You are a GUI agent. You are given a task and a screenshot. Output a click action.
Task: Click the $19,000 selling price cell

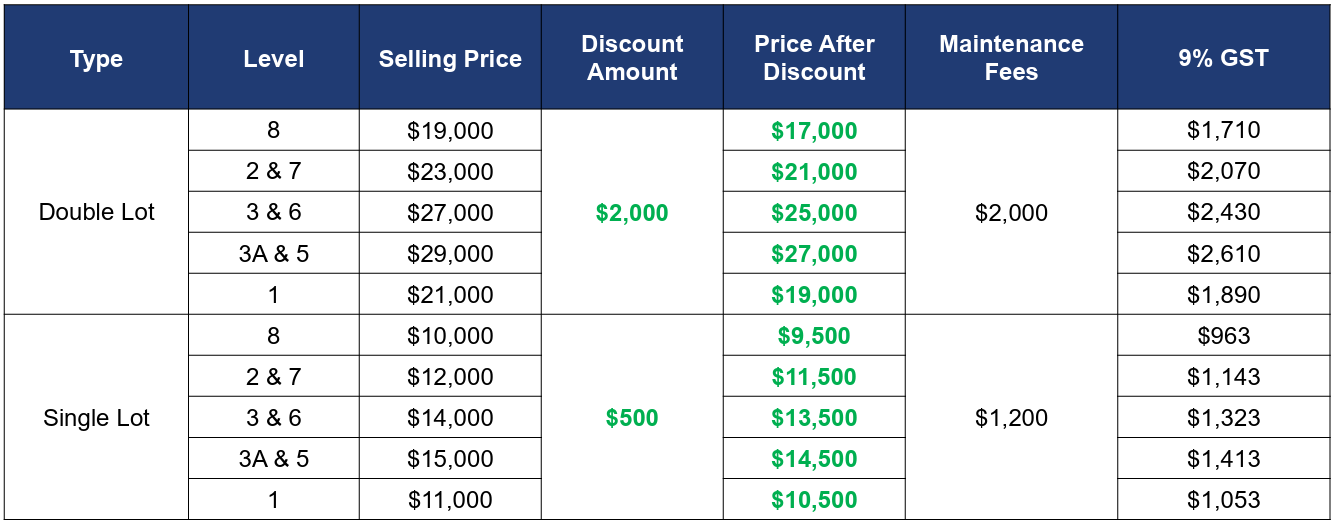[450, 130]
